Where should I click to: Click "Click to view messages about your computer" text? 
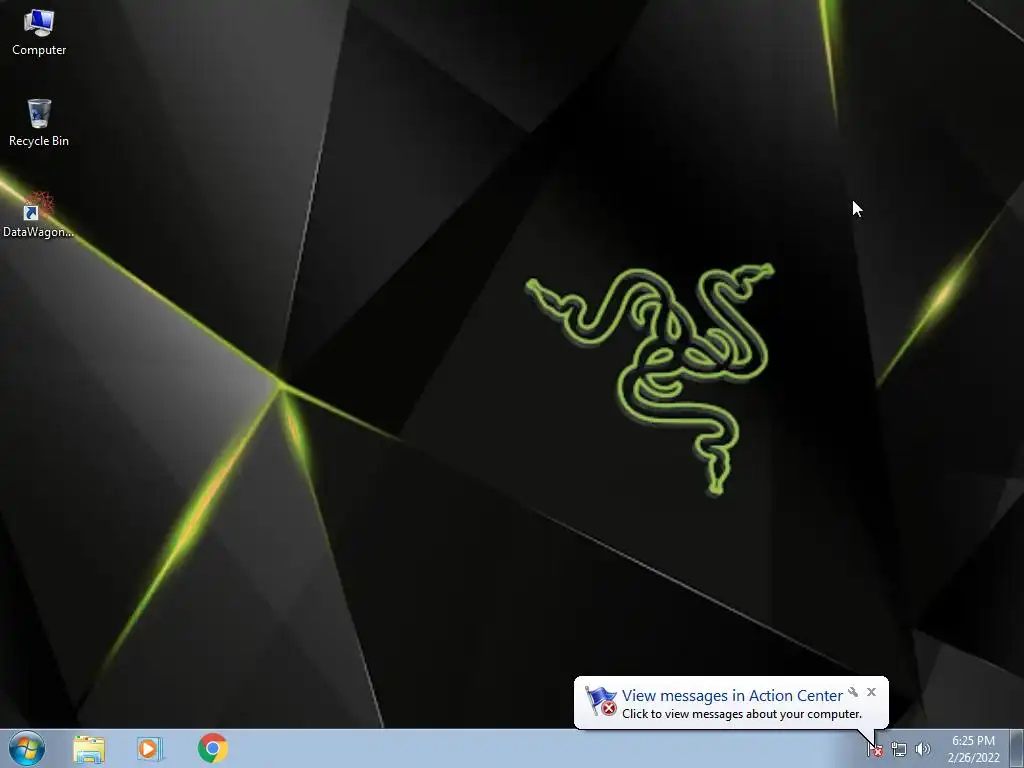pyautogui.click(x=742, y=714)
